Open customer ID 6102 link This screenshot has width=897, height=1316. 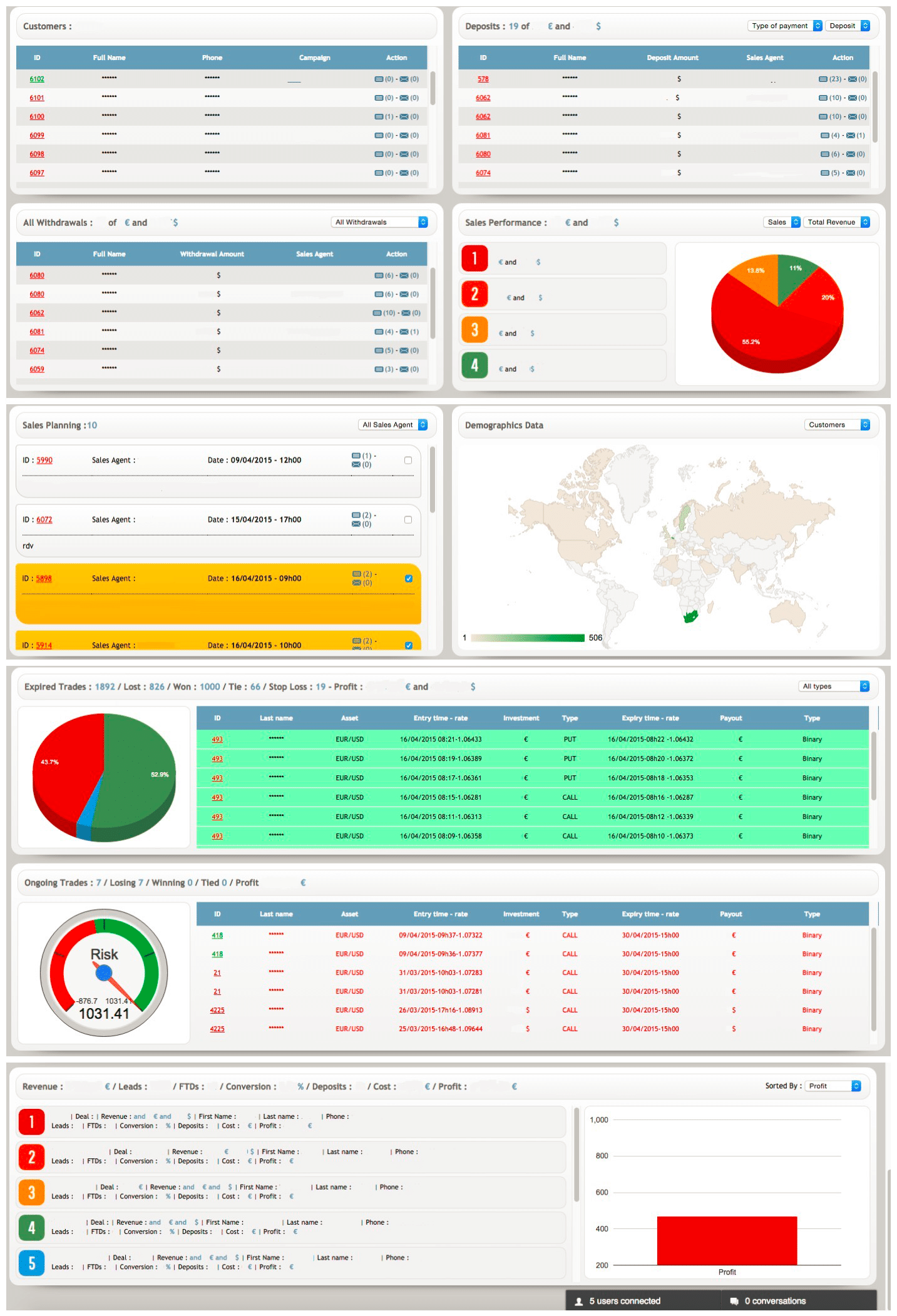coord(37,79)
